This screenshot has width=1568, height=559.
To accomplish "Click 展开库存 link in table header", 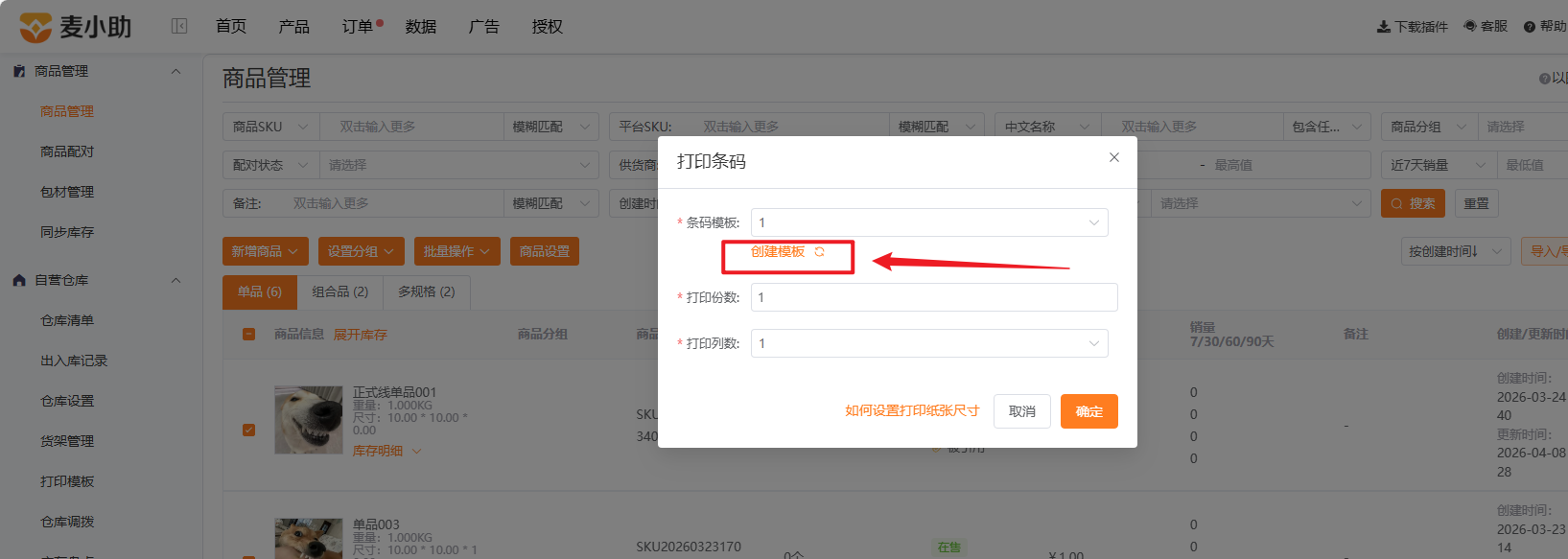I will coord(361,335).
